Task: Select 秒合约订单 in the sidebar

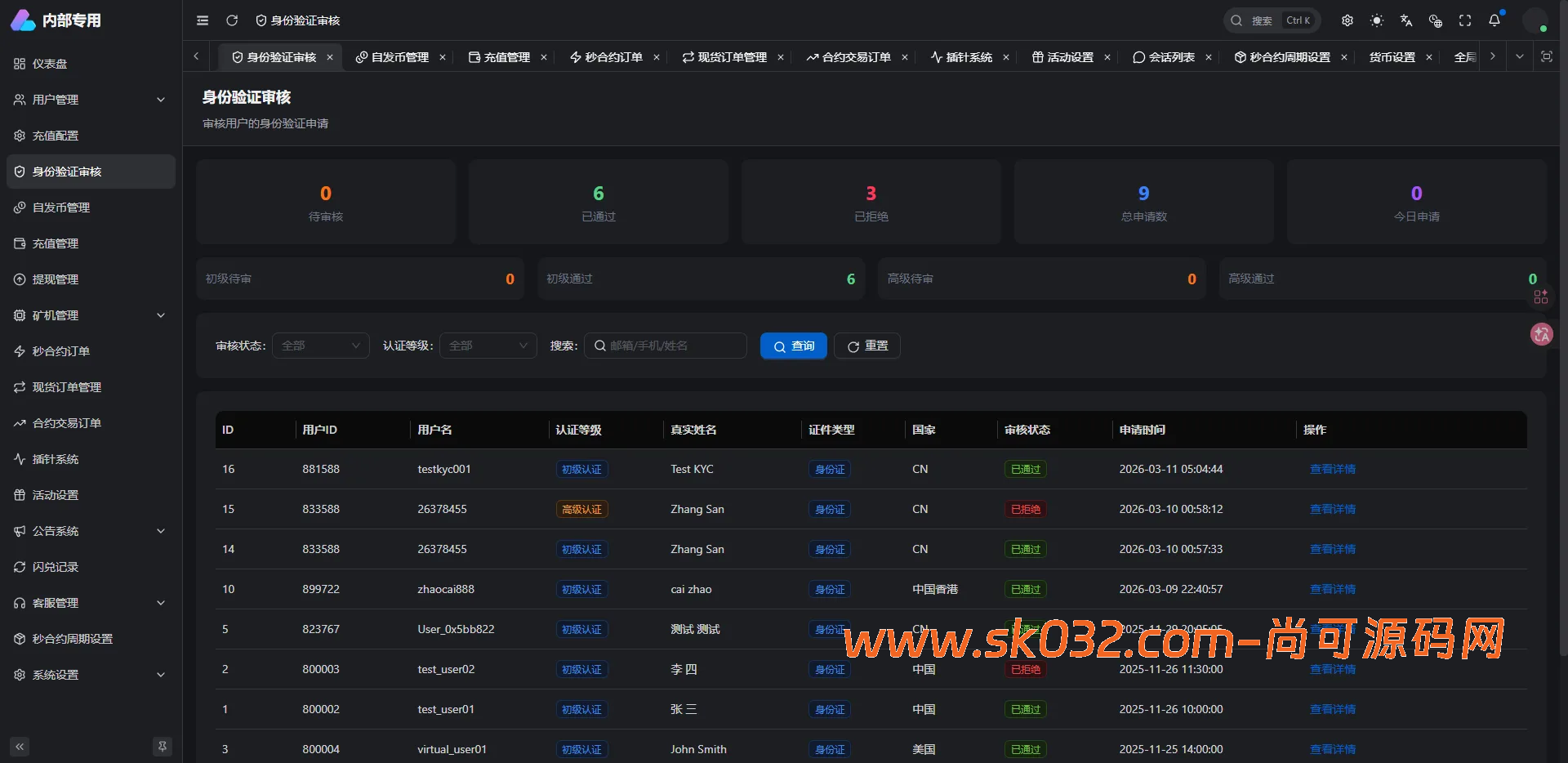Action: pyautogui.click(x=61, y=350)
